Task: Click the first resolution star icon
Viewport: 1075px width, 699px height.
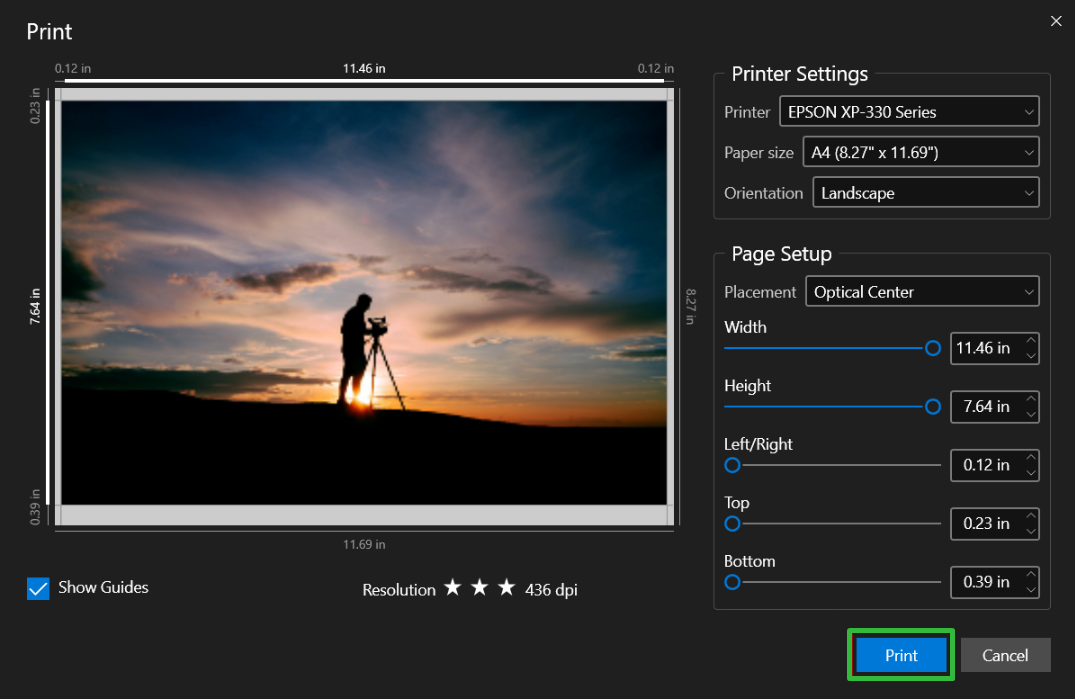Action: coord(452,587)
